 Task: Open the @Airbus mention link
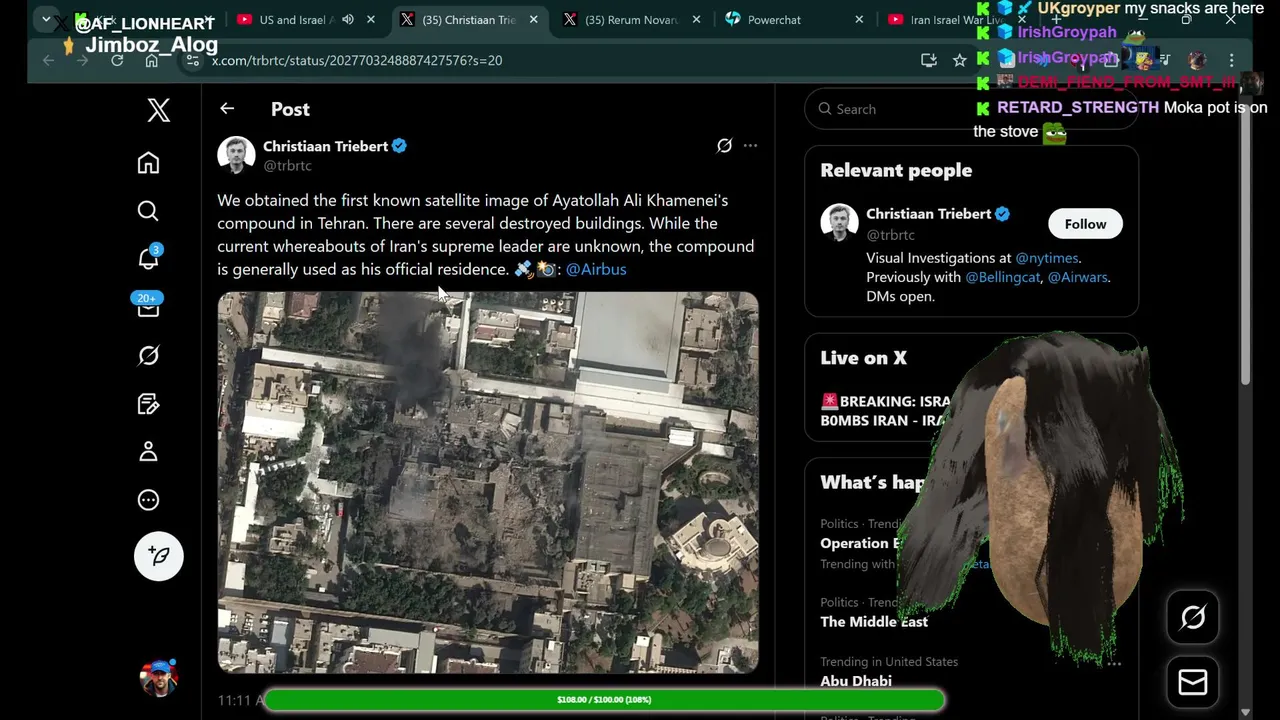coord(596,269)
